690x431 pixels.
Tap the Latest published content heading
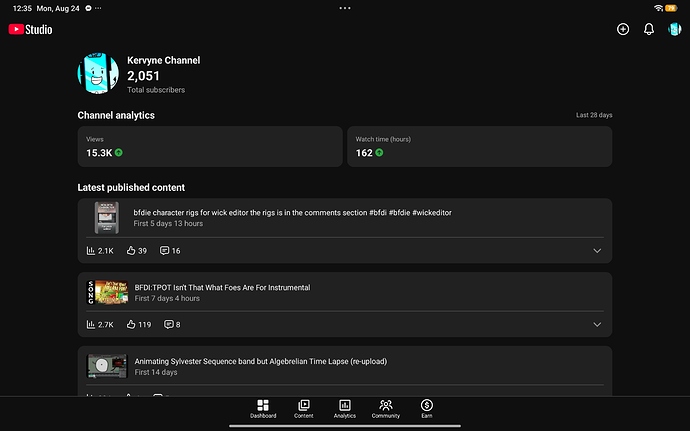pyautogui.click(x=131, y=188)
